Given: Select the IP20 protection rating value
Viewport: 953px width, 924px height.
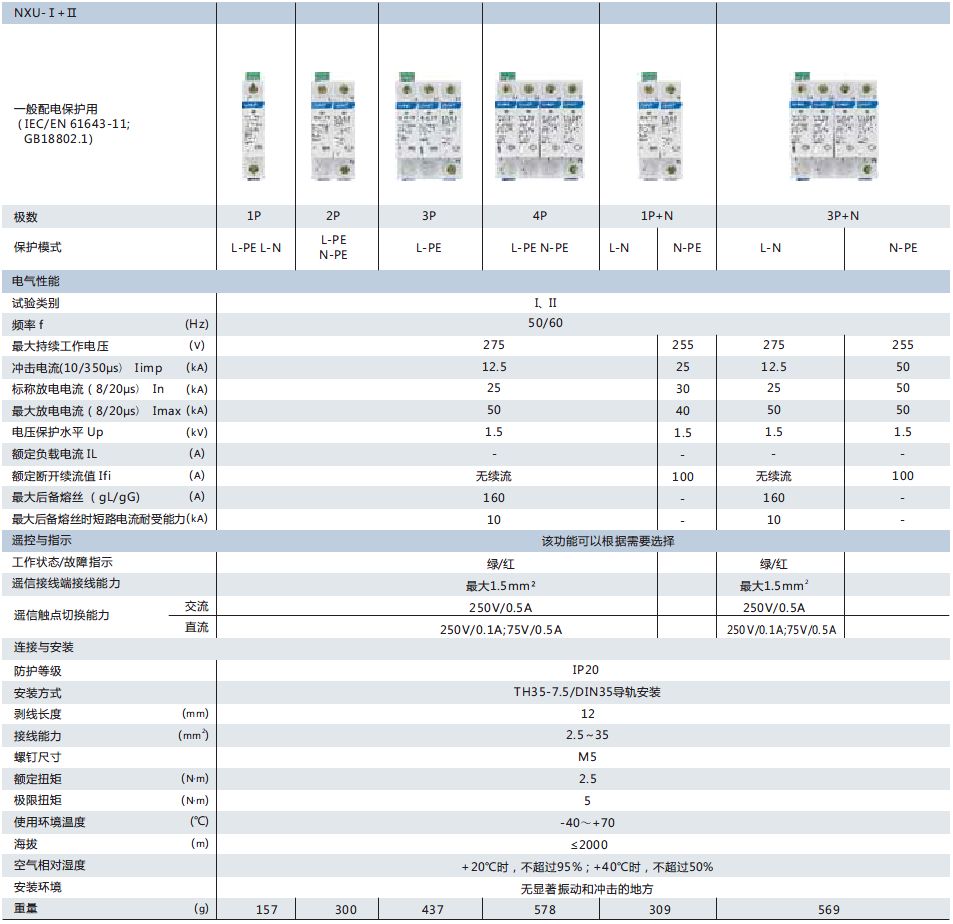Looking at the screenshot, I should (x=585, y=670).
